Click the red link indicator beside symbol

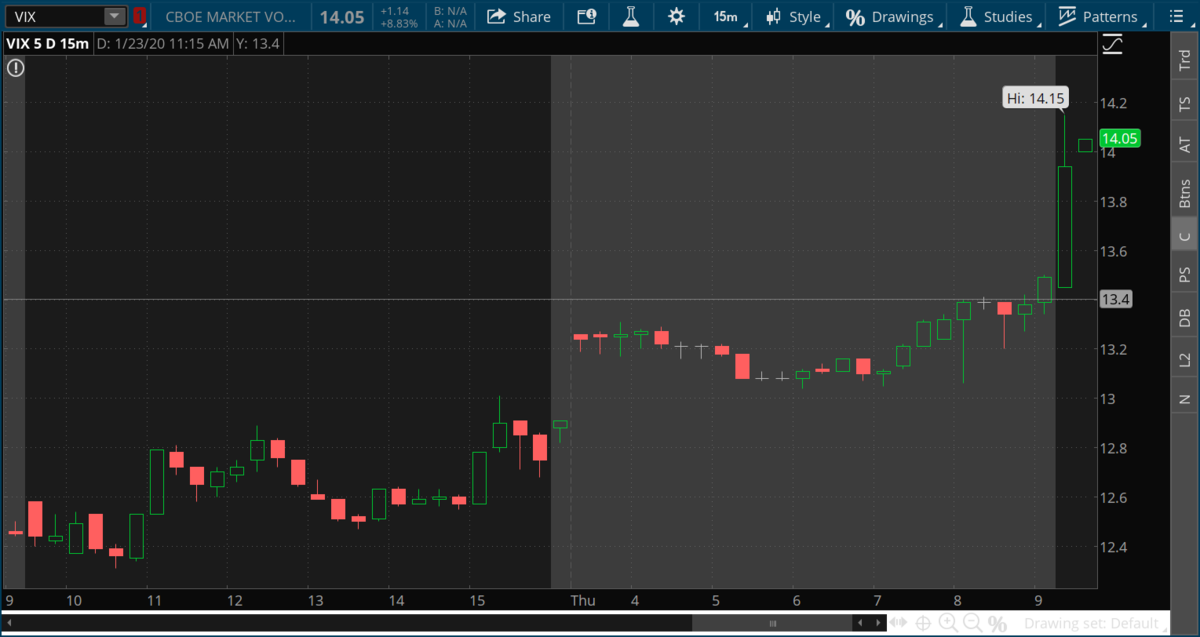(x=139, y=16)
